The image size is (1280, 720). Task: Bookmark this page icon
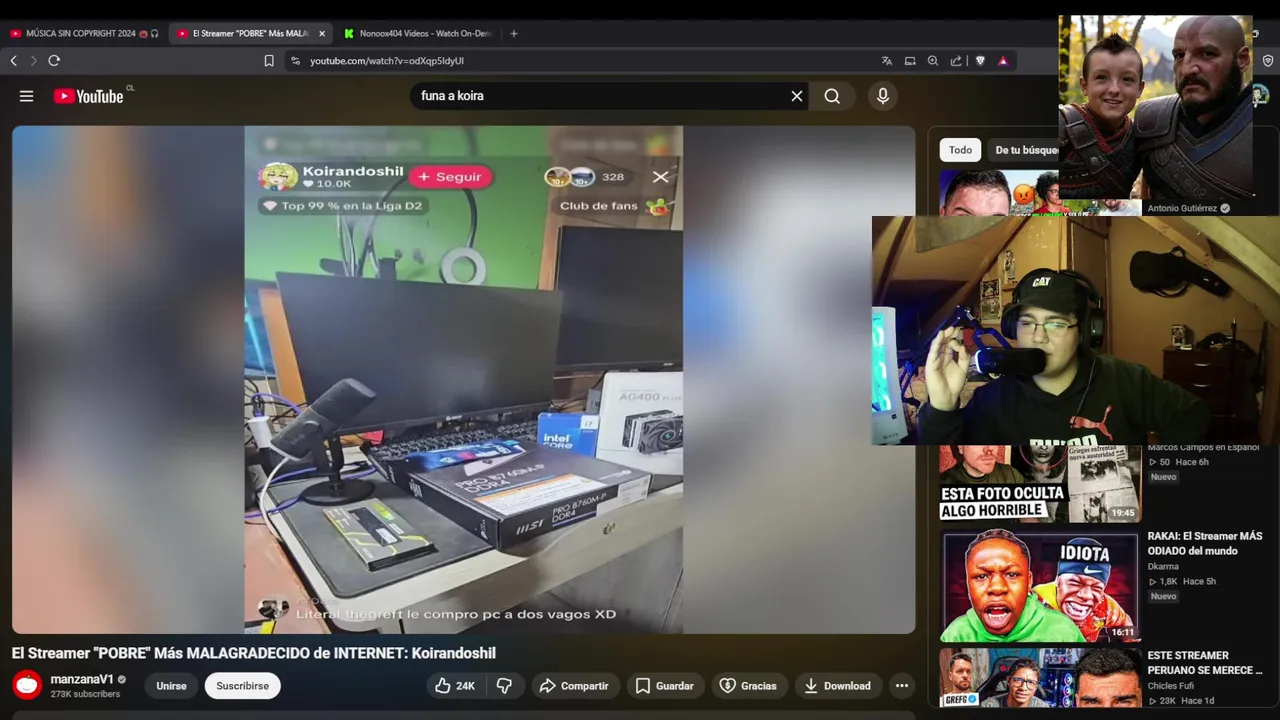269,61
